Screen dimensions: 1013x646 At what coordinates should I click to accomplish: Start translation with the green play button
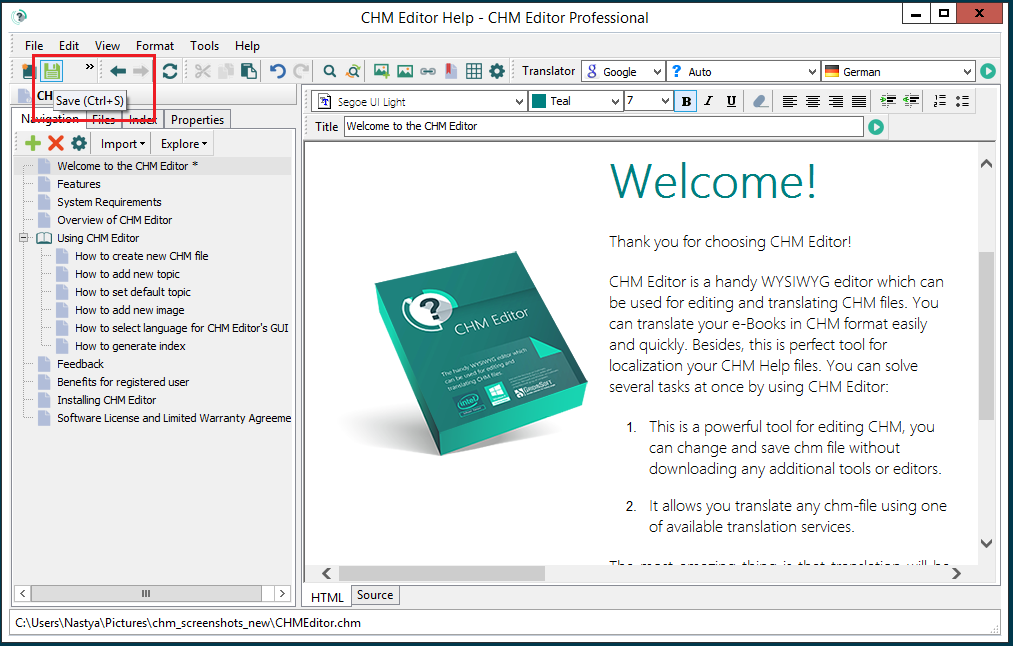[x=988, y=71]
